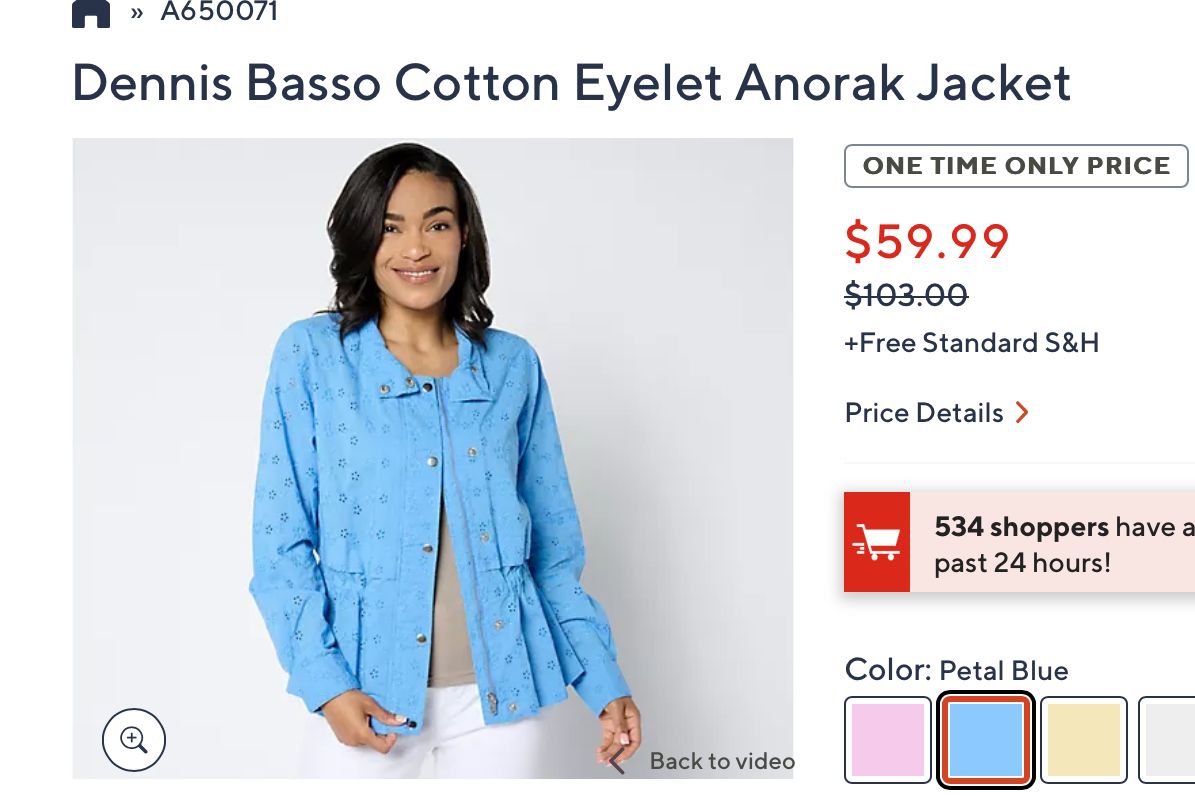Click the +Free Standard S&H text
Screen dimensions: 1195x796
point(972,343)
